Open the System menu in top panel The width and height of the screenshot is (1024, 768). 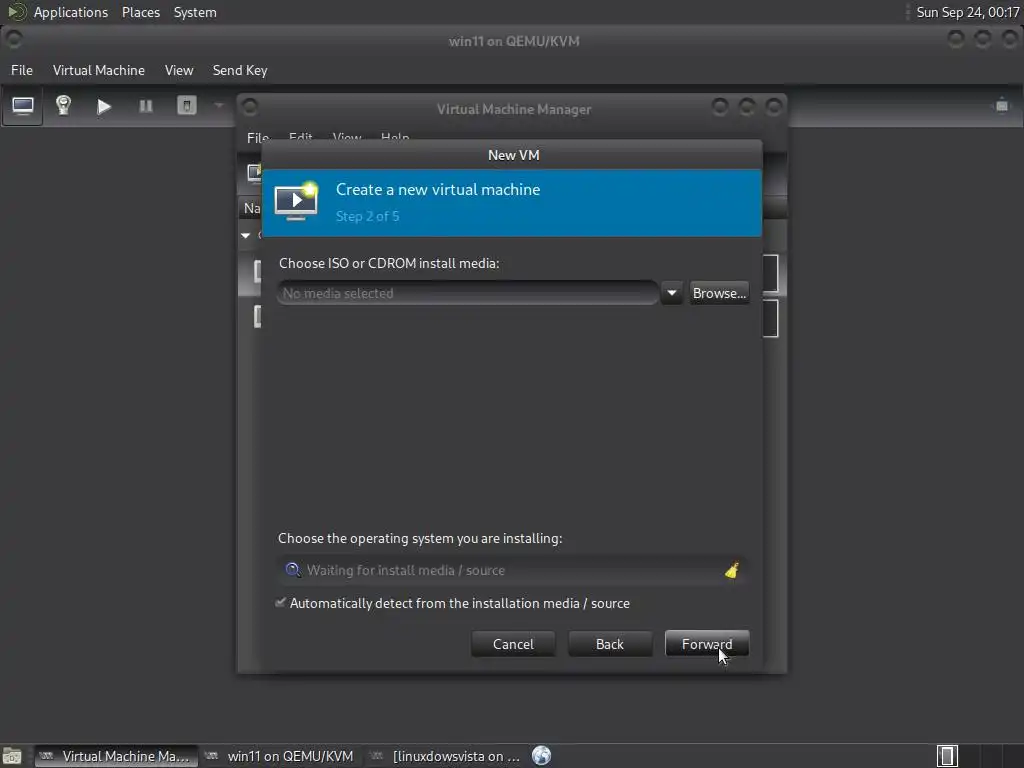(195, 12)
